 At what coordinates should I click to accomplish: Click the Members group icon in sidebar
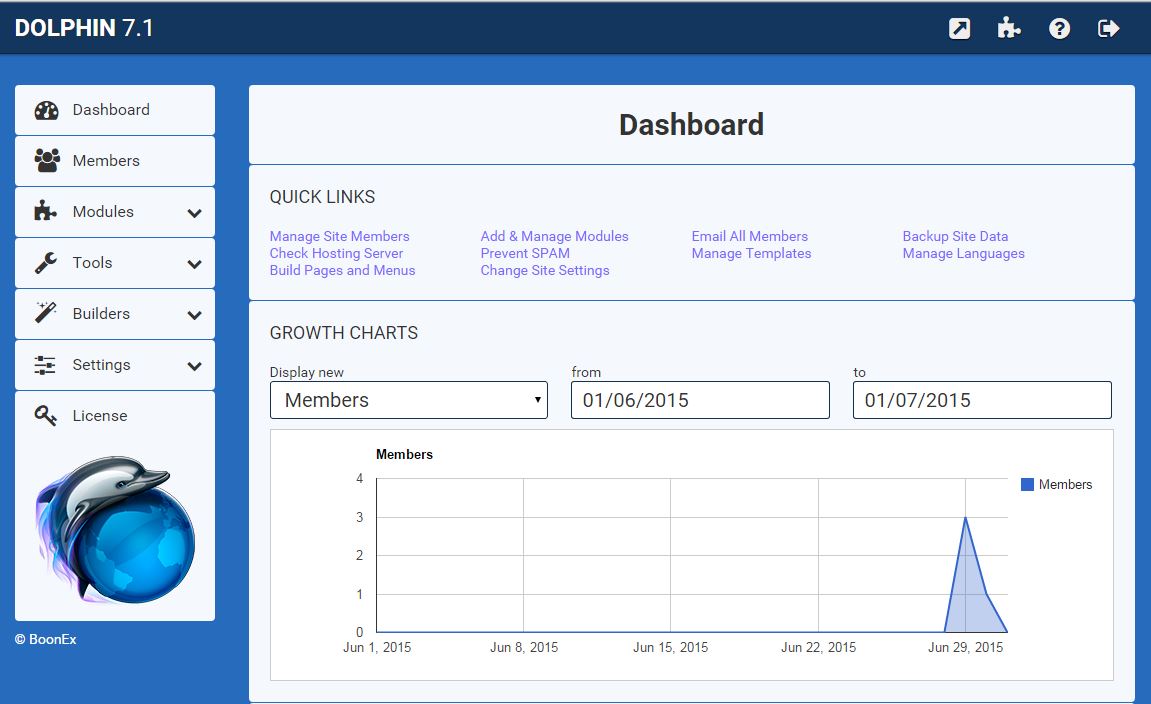[46, 161]
